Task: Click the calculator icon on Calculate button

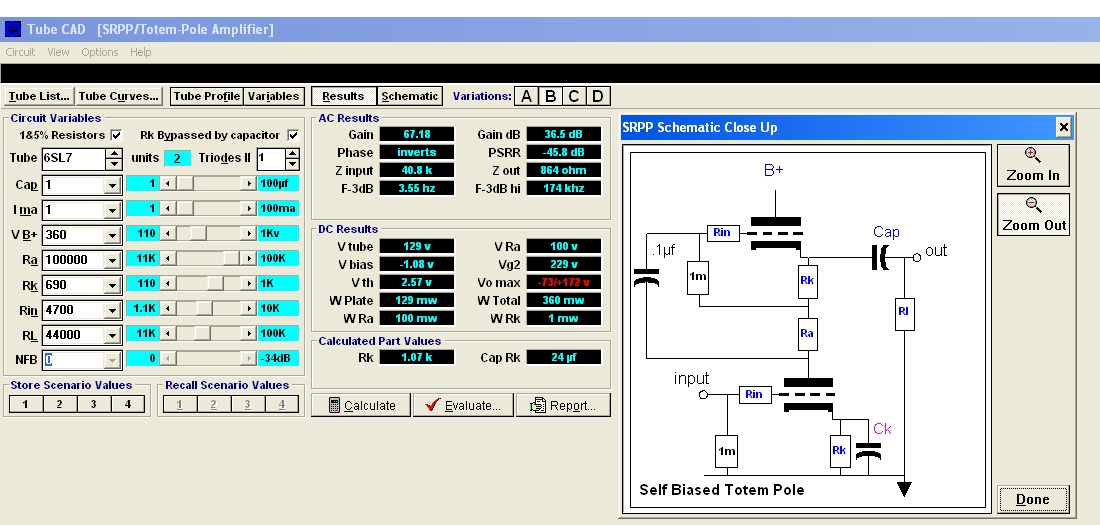Action: tap(335, 406)
